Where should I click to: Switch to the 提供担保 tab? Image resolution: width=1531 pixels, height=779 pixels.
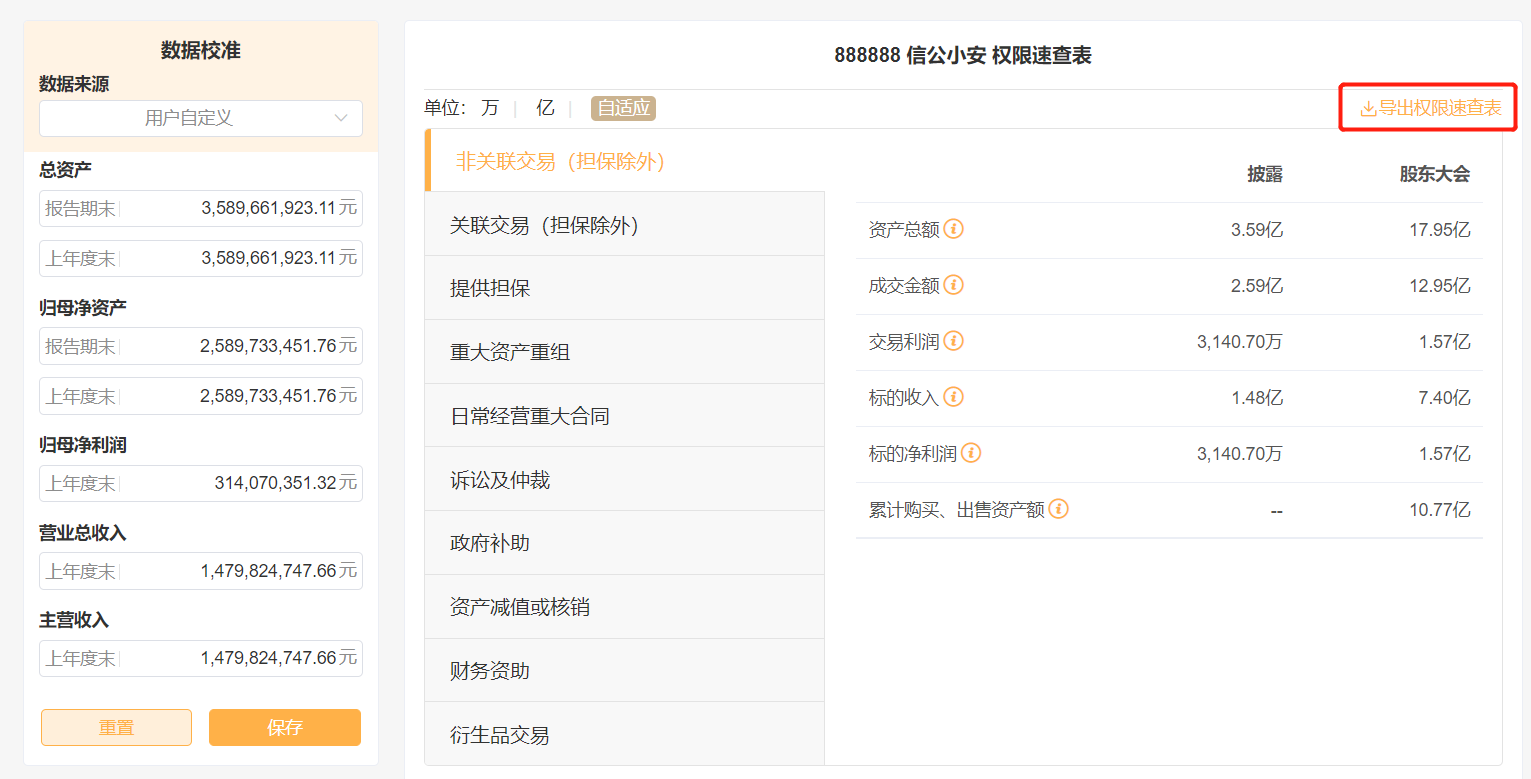[625, 288]
